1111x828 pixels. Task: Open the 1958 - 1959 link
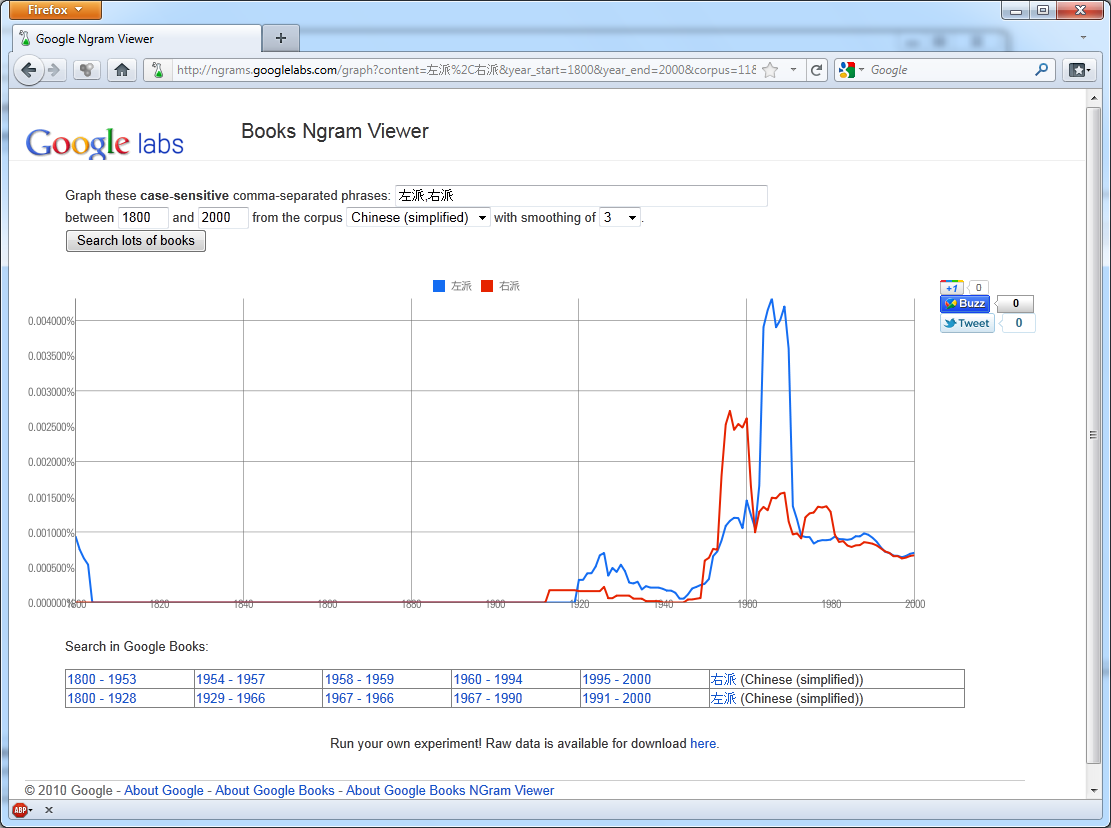[x=359, y=679]
